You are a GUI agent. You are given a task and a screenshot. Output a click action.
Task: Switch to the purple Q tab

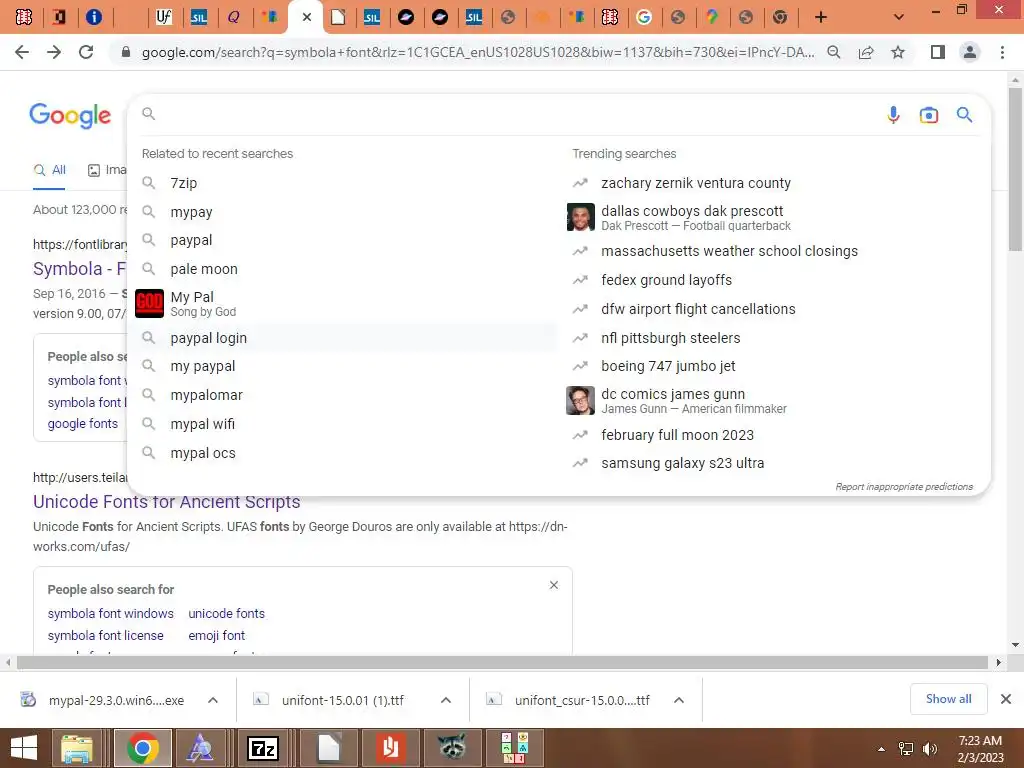tap(233, 18)
